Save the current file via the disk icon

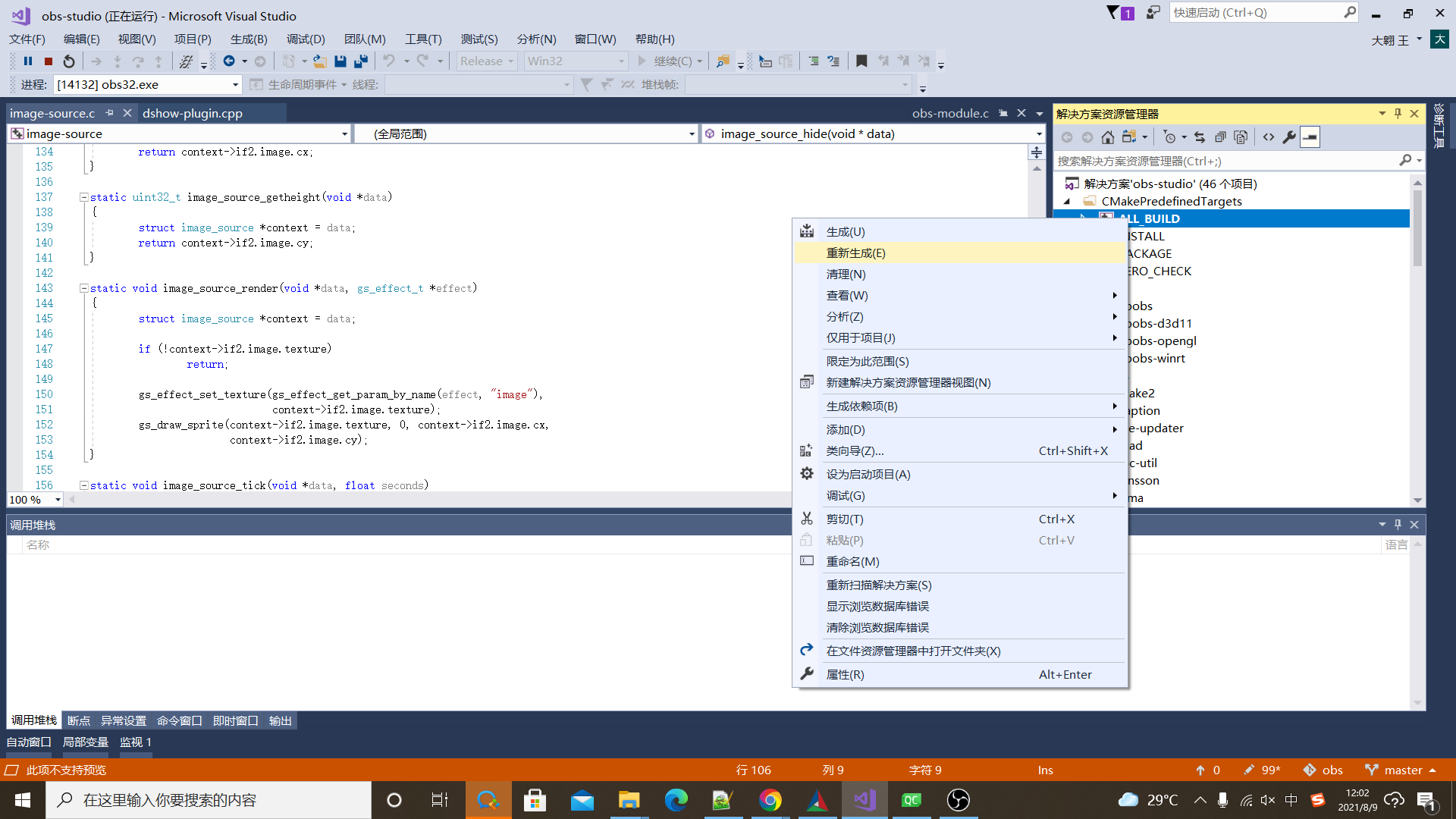[x=340, y=61]
